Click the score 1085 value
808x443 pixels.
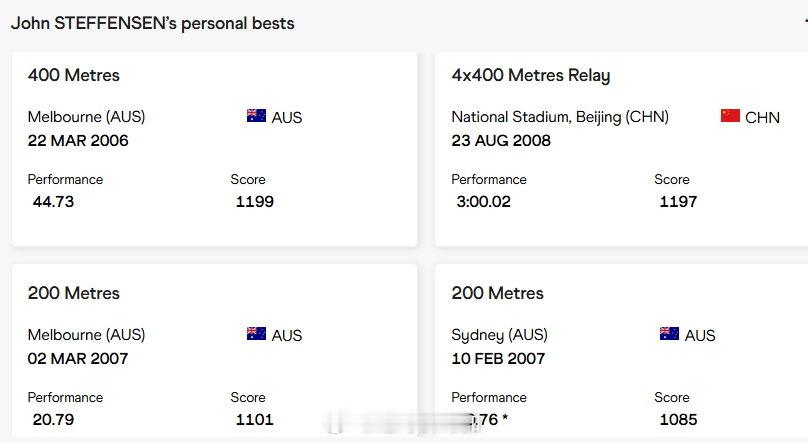(x=678, y=419)
